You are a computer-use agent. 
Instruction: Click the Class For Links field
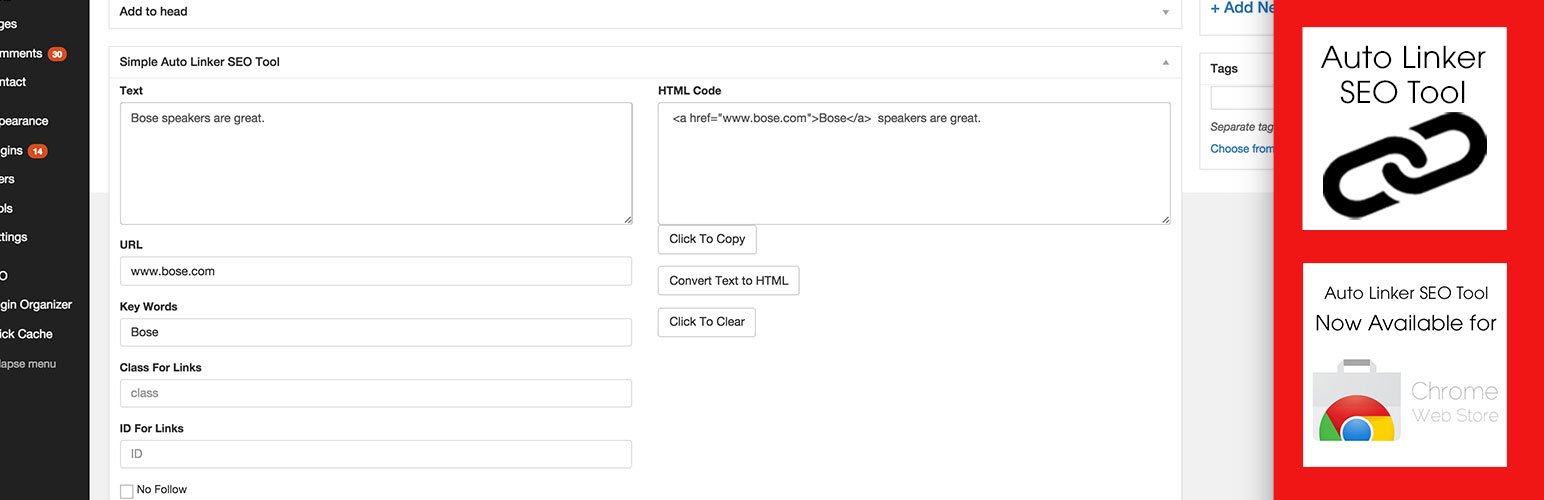[x=376, y=393]
